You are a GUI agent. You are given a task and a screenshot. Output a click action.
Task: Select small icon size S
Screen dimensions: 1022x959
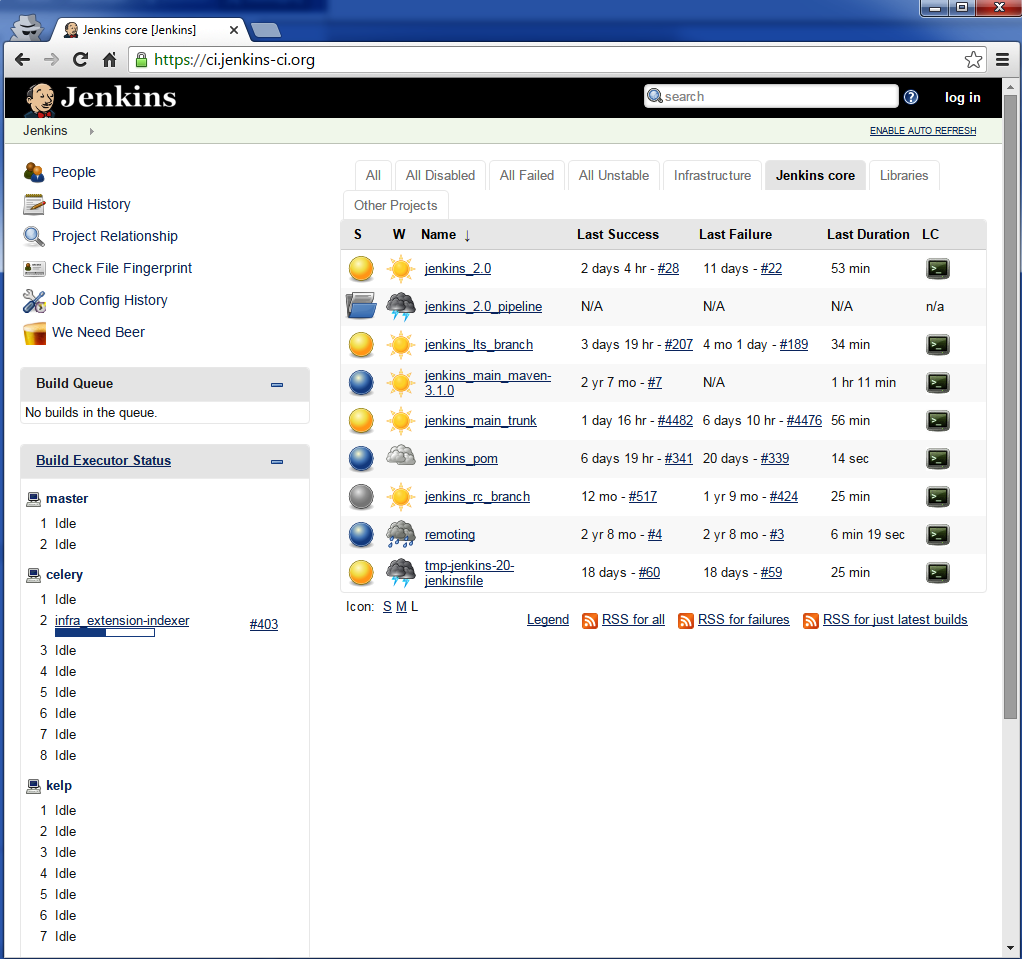click(387, 606)
